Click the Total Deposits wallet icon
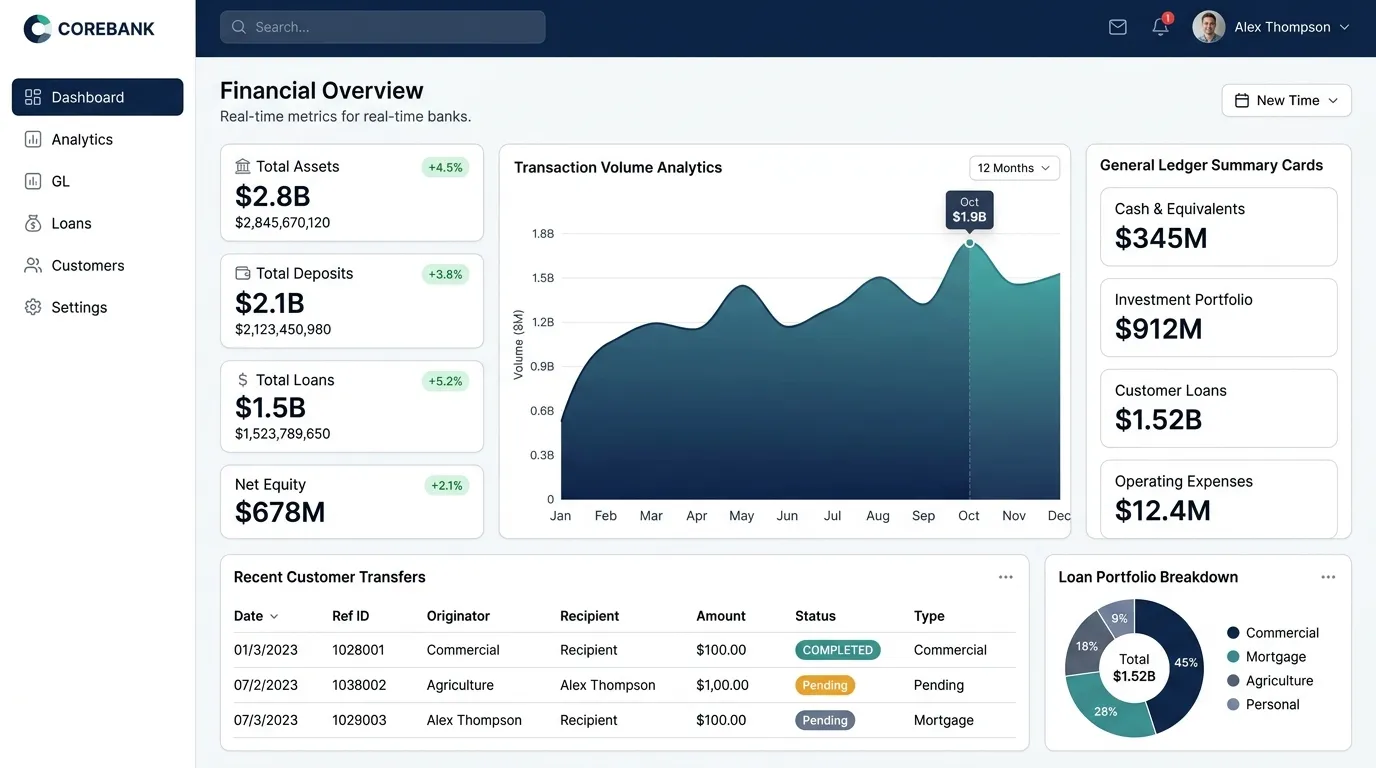The image size is (1376, 768). [x=243, y=273]
